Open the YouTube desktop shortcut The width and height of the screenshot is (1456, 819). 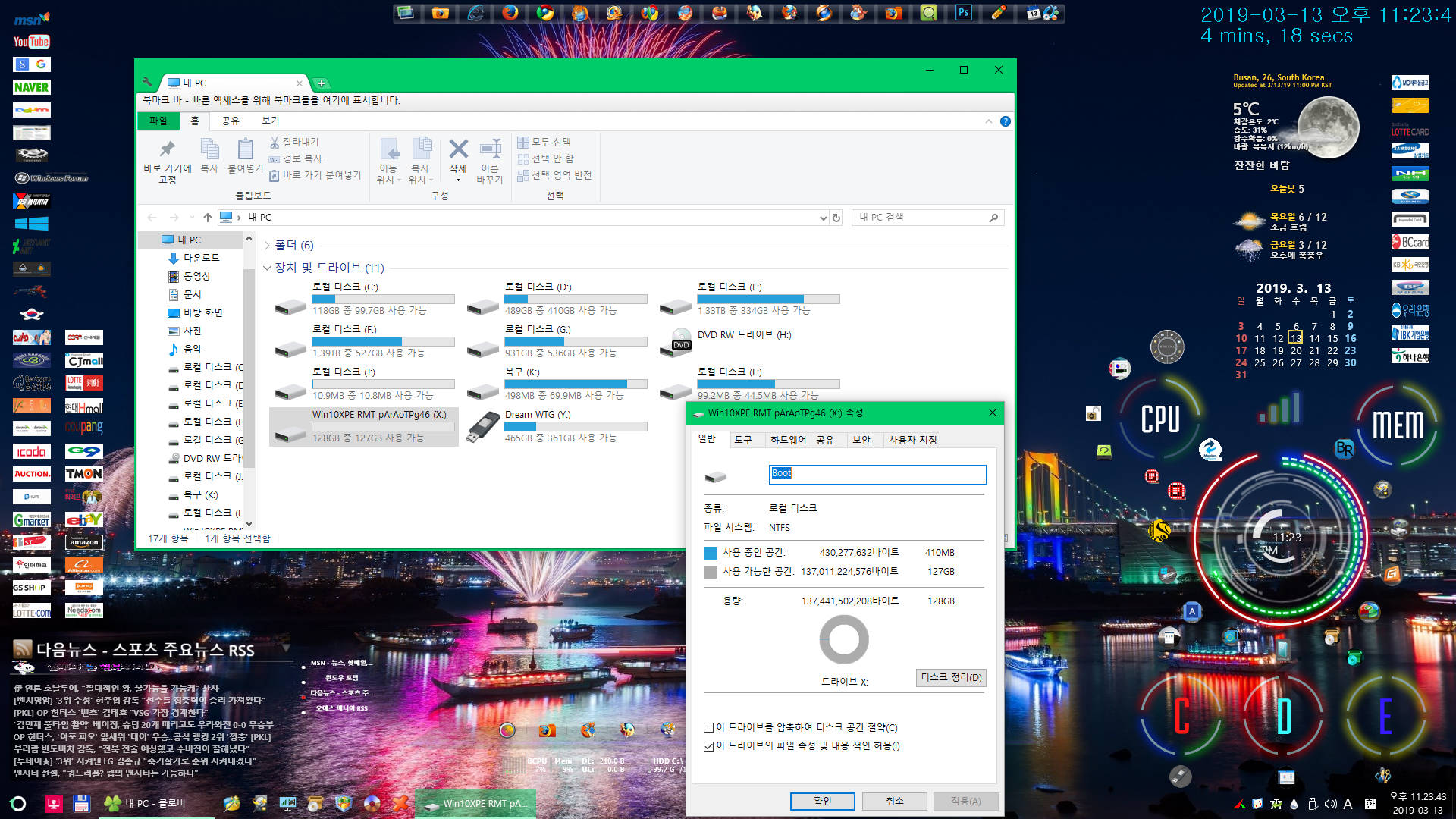coord(31,42)
